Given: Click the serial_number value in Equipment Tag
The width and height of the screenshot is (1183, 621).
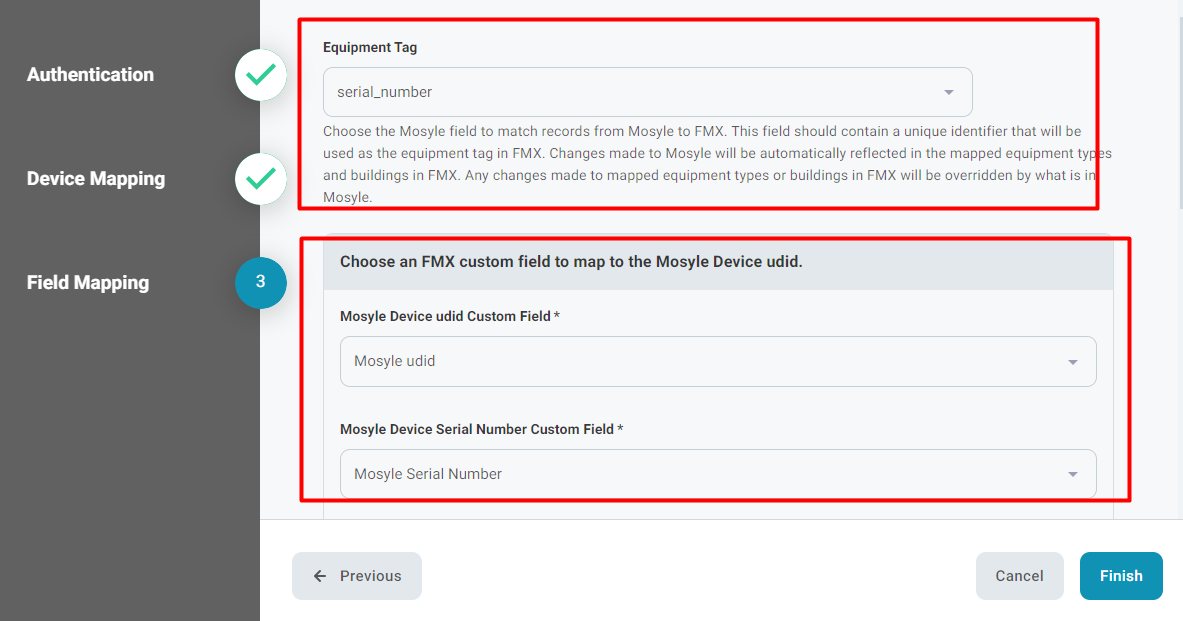Looking at the screenshot, I should (385, 92).
